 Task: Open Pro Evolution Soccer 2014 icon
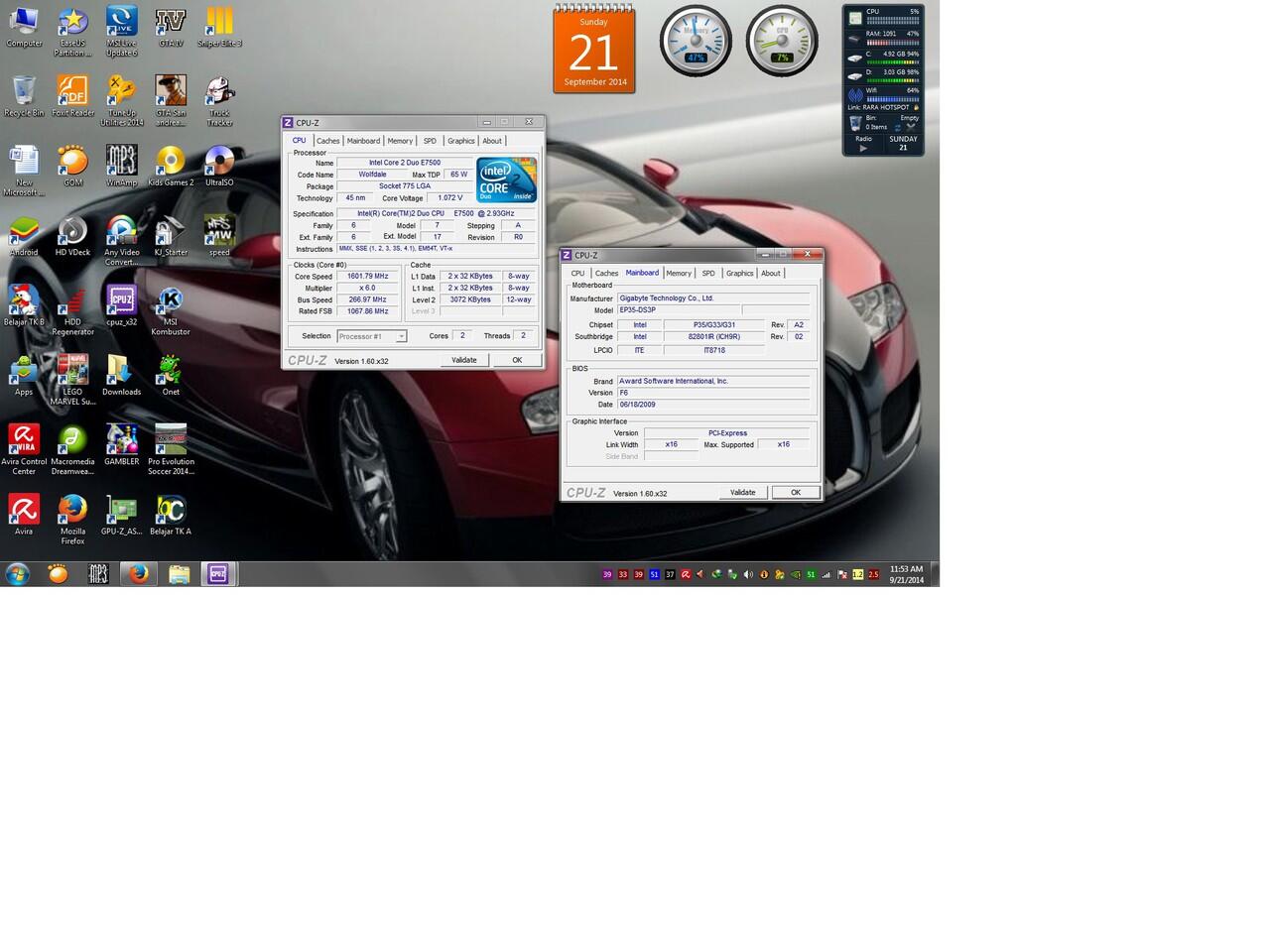tap(171, 449)
